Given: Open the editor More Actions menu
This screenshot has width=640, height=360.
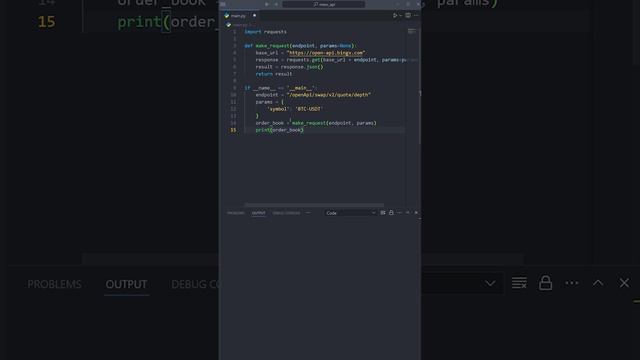Looking at the screenshot, I should (416, 16).
